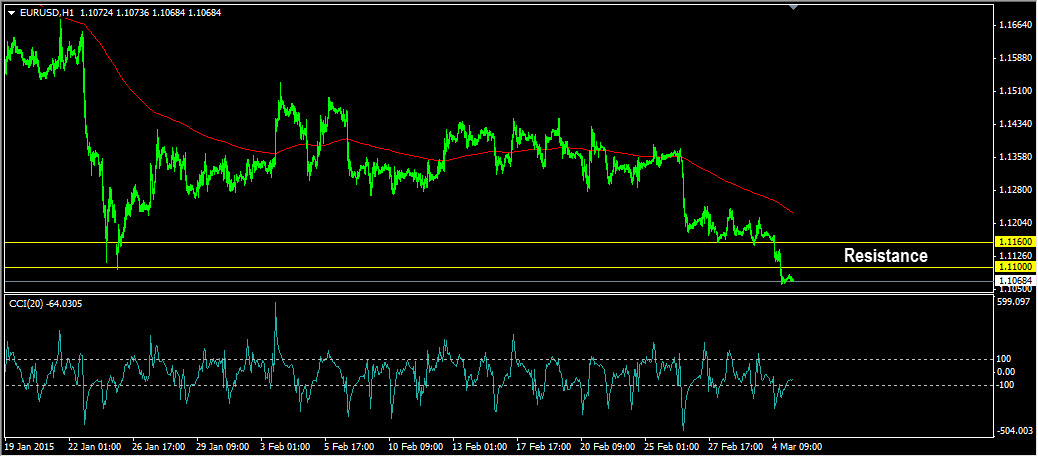Click the 599.097 CCI scale value
Image resolution: width=1038 pixels, height=457 pixels.
point(1014,301)
